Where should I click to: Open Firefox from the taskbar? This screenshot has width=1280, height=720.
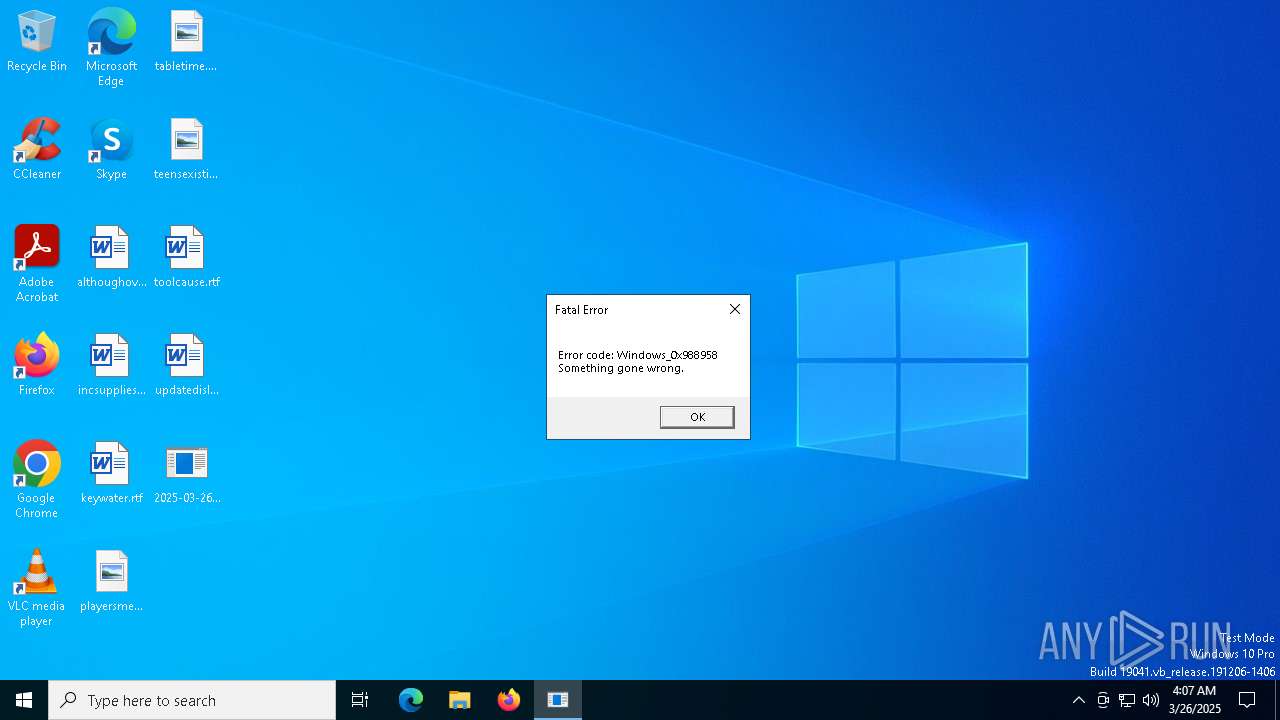pyautogui.click(x=509, y=700)
